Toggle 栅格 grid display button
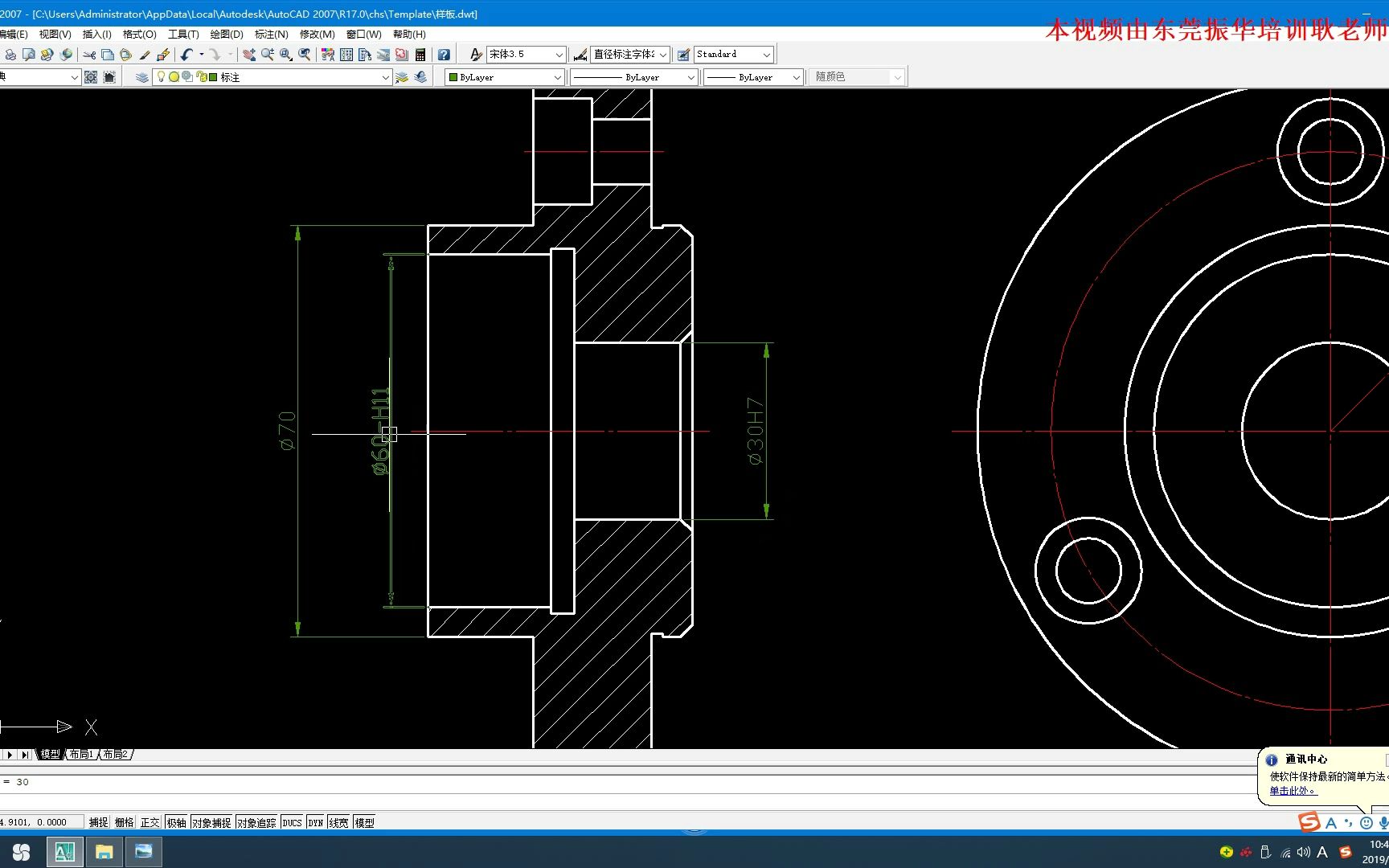Image resolution: width=1389 pixels, height=868 pixels. pyautogui.click(x=124, y=822)
